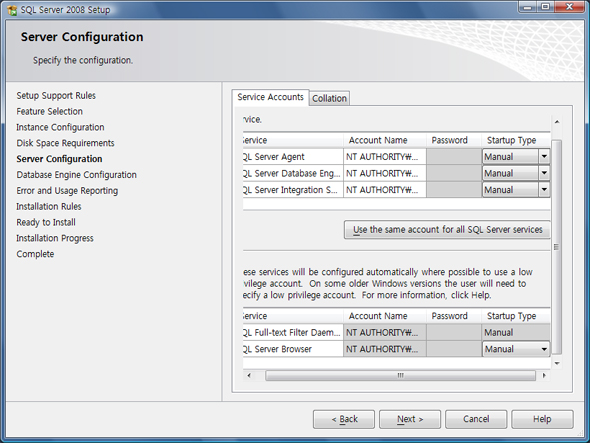Click the Back button
590x443 pixels.
pos(344,419)
